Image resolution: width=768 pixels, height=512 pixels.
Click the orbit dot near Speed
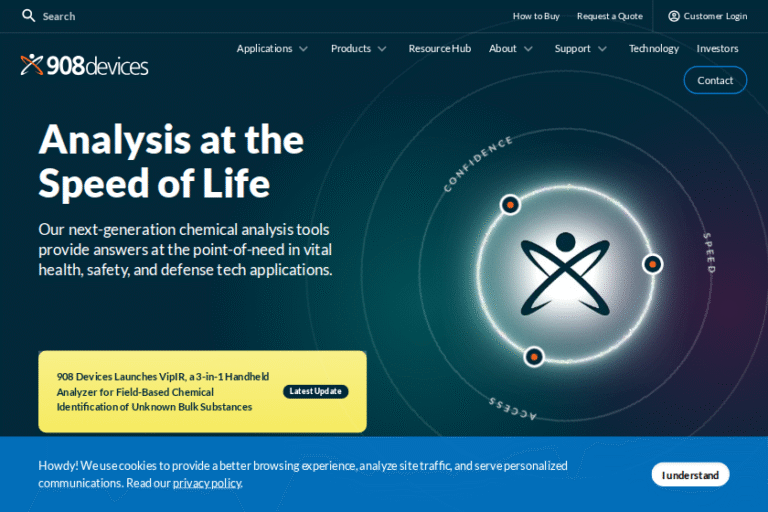(x=652, y=264)
